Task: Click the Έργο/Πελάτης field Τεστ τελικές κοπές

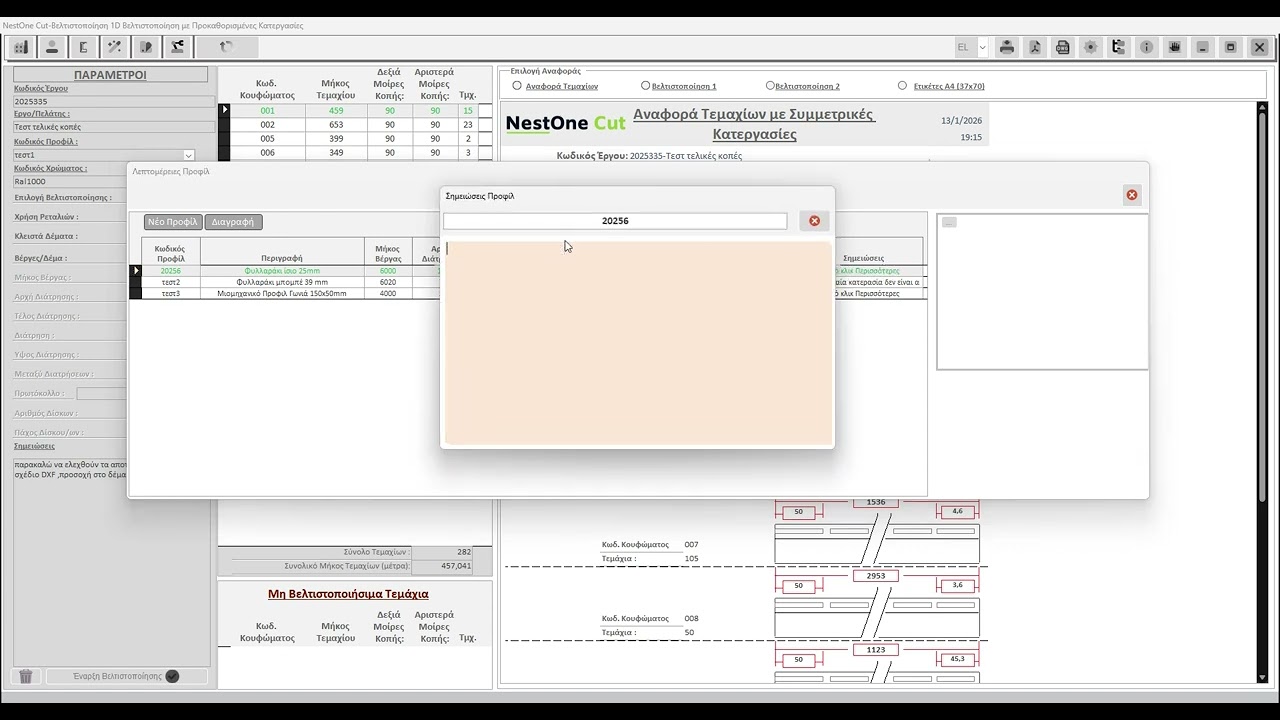Action: click(114, 127)
